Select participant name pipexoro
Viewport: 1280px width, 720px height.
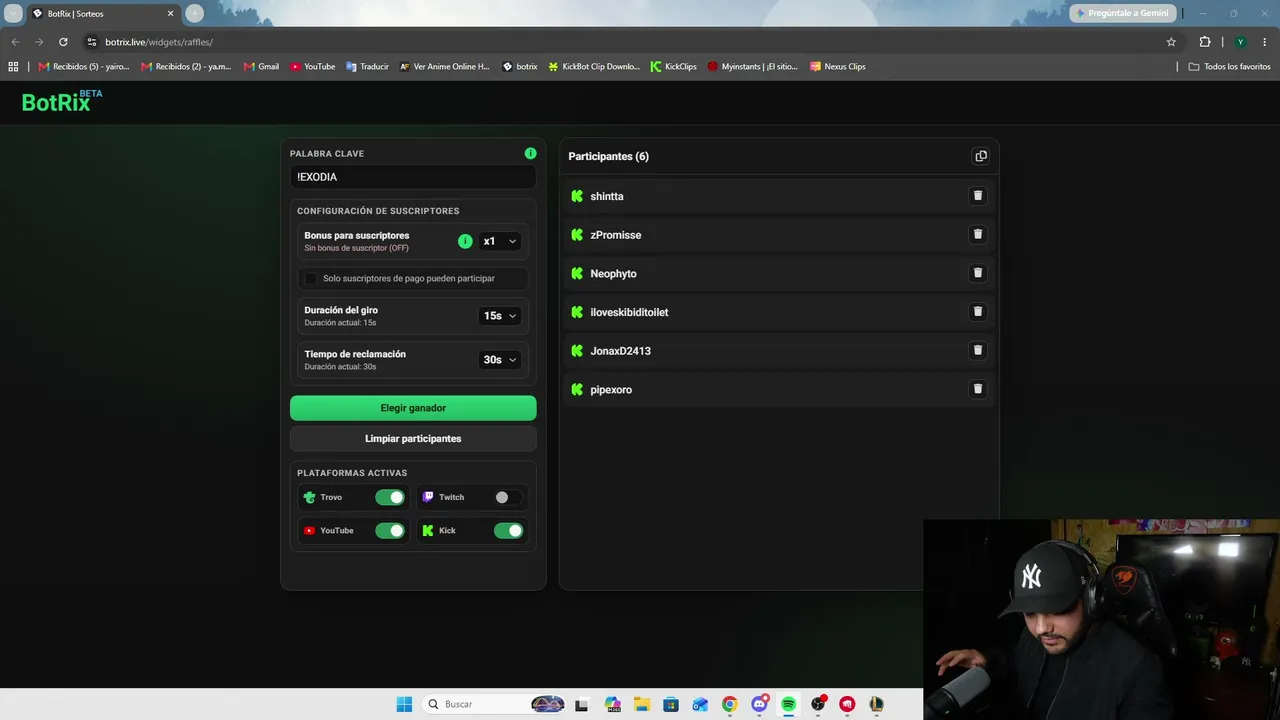(611, 390)
